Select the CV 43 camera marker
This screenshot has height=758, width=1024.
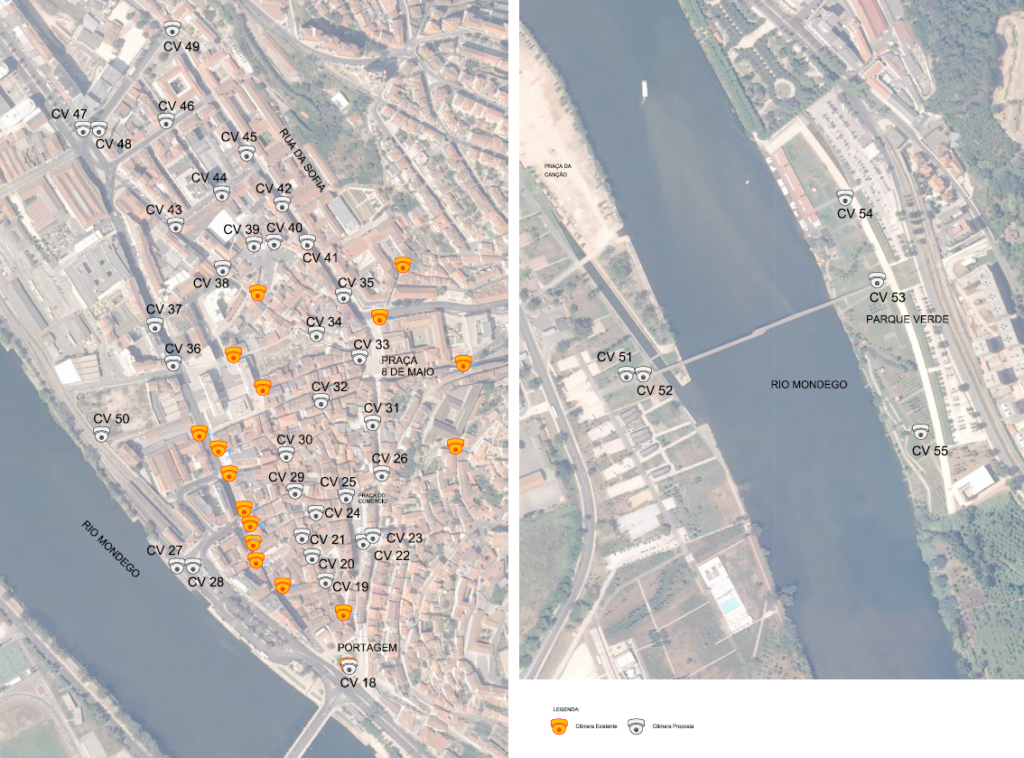(176, 225)
